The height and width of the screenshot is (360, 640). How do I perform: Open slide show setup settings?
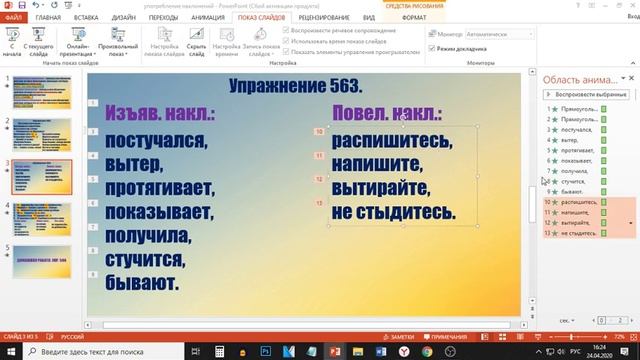(164, 42)
